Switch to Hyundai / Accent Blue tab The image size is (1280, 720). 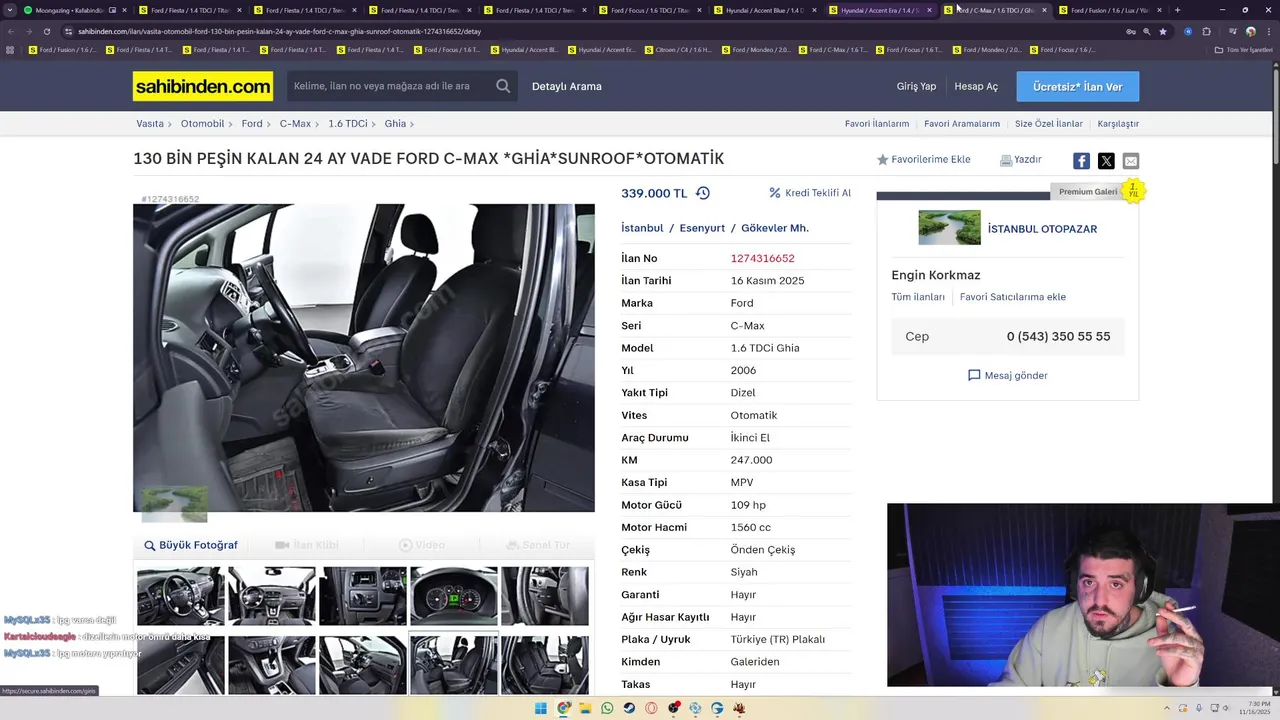765,10
